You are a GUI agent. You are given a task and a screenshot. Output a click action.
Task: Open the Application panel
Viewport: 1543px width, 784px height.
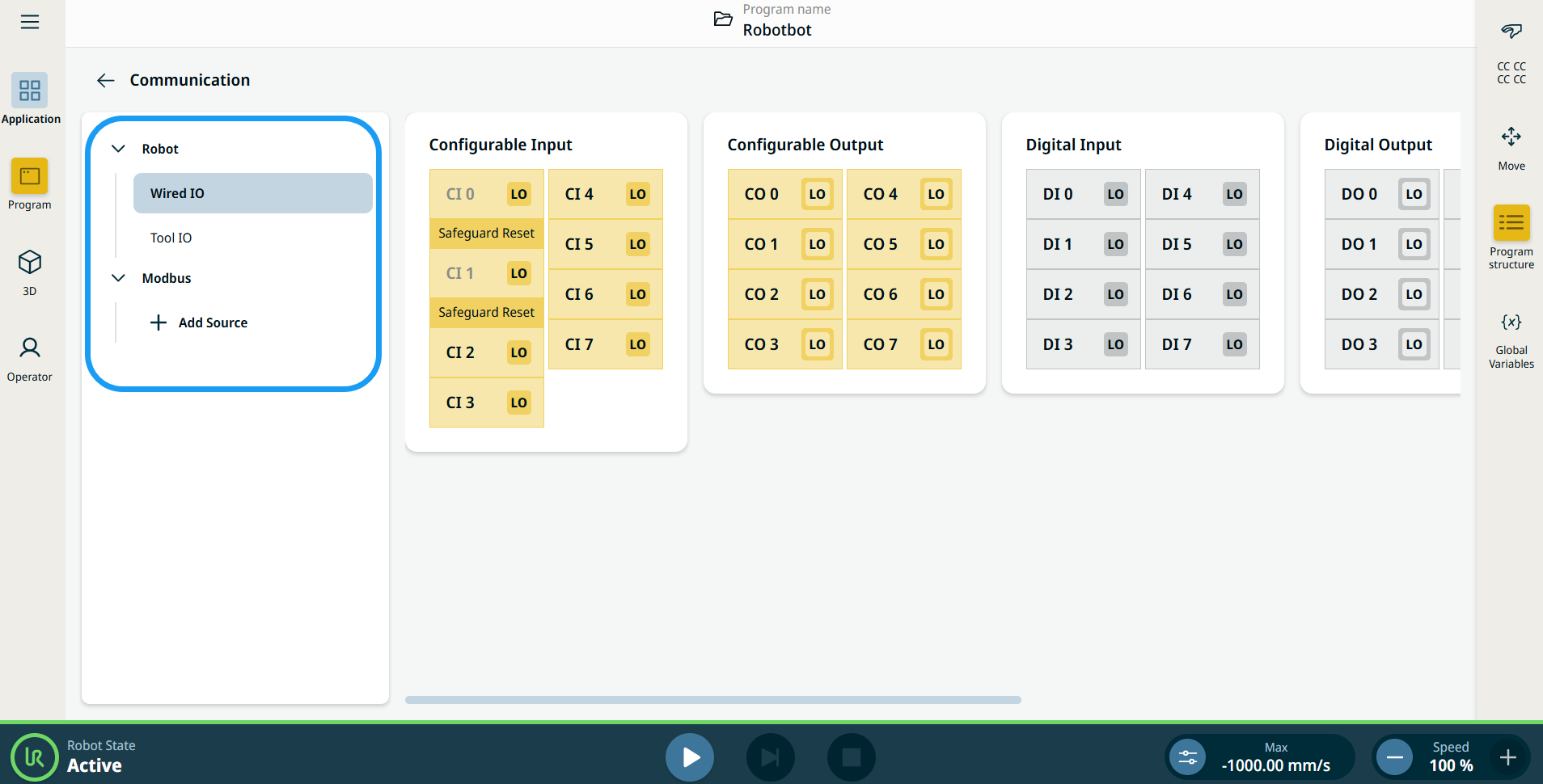click(x=30, y=99)
